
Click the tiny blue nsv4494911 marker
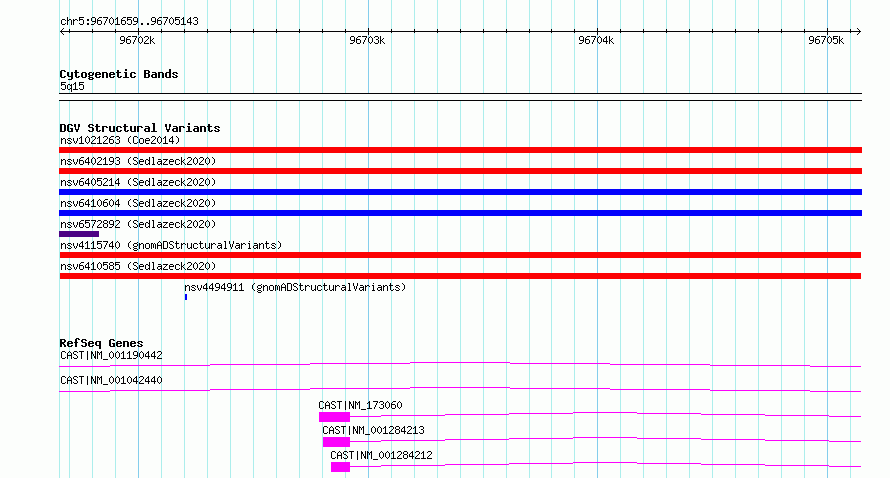(x=186, y=297)
